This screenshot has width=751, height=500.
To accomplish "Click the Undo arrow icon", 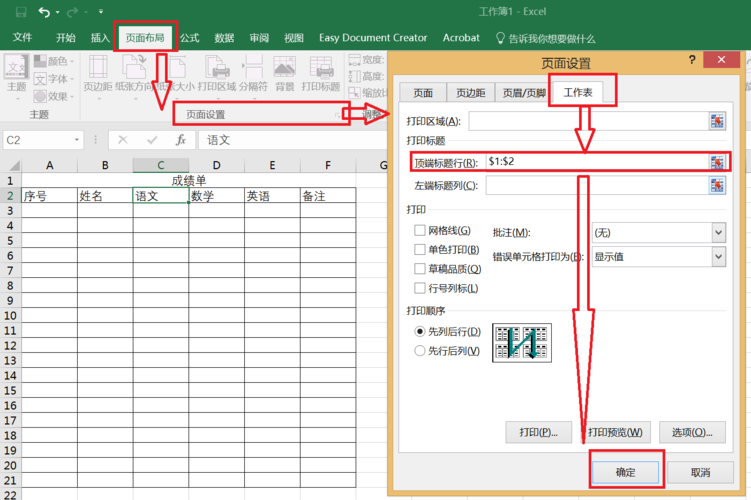I will [44, 12].
